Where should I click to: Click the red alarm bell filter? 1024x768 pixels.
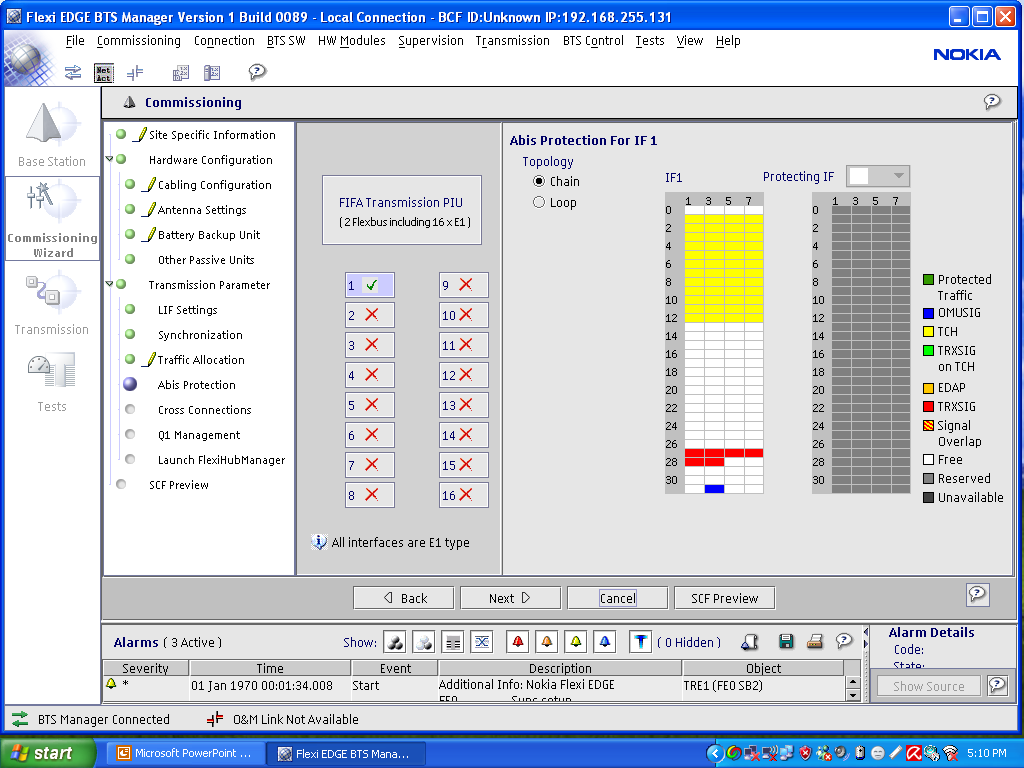click(x=517, y=642)
